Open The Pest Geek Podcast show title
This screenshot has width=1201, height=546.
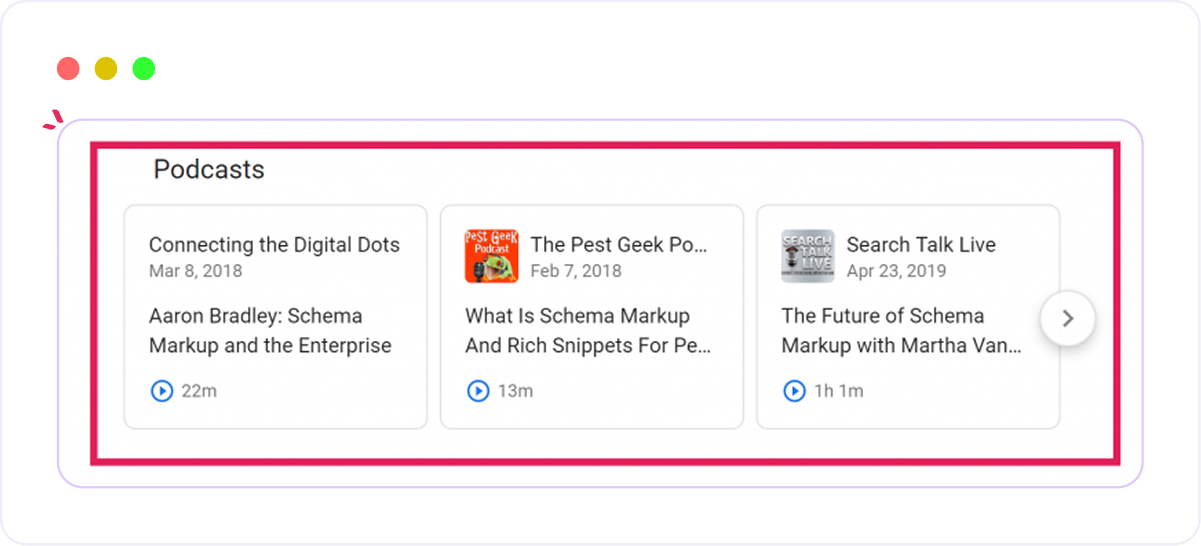[618, 245]
